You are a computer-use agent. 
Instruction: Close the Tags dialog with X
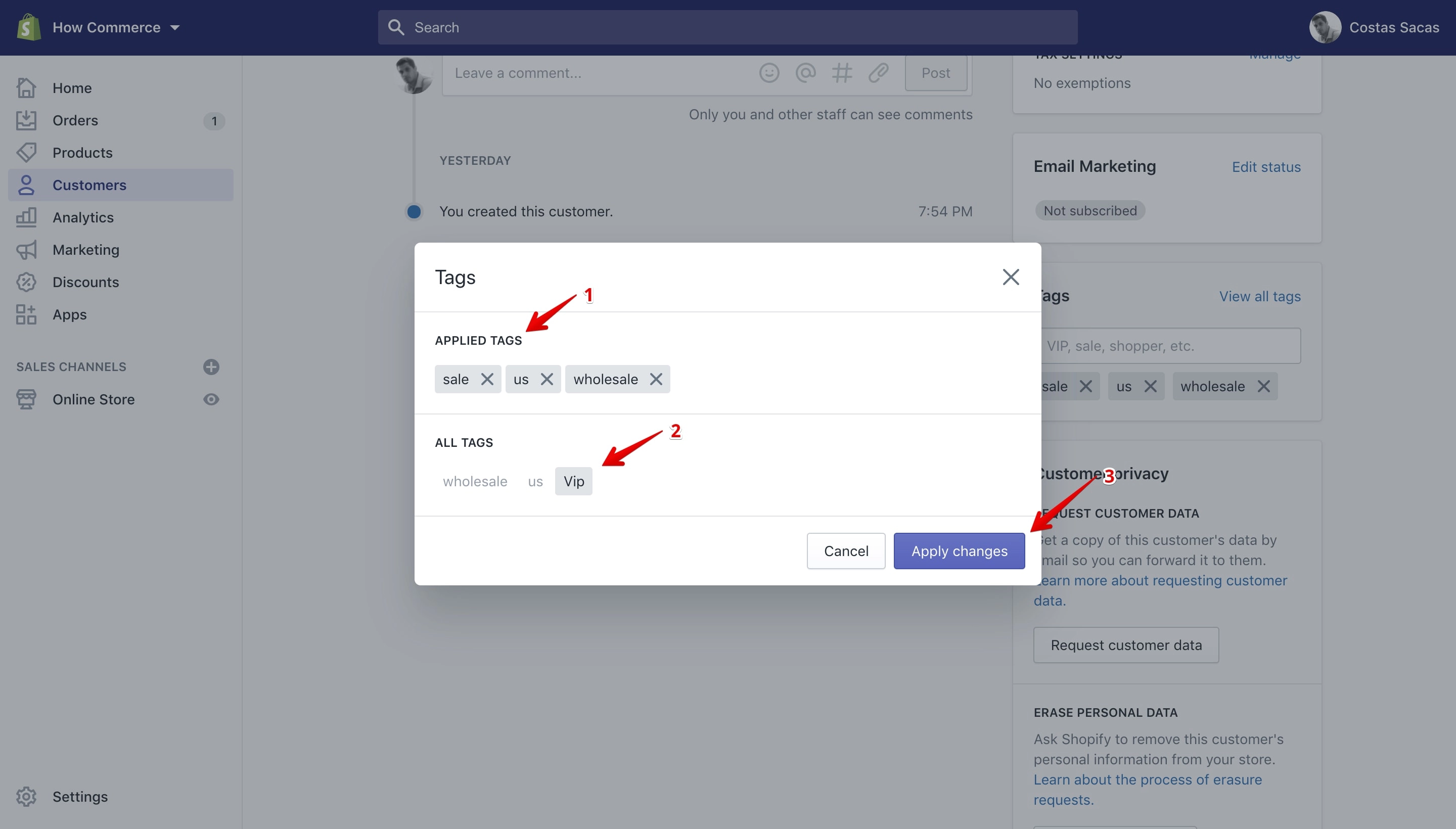[x=1011, y=278]
